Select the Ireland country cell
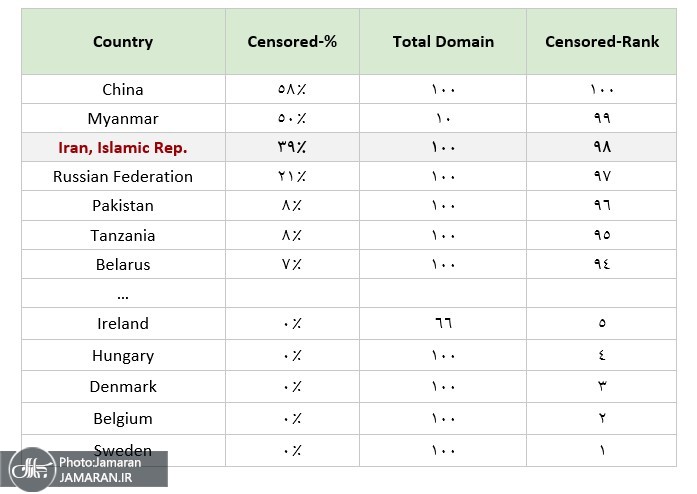The width and height of the screenshot is (697, 494). point(123,324)
